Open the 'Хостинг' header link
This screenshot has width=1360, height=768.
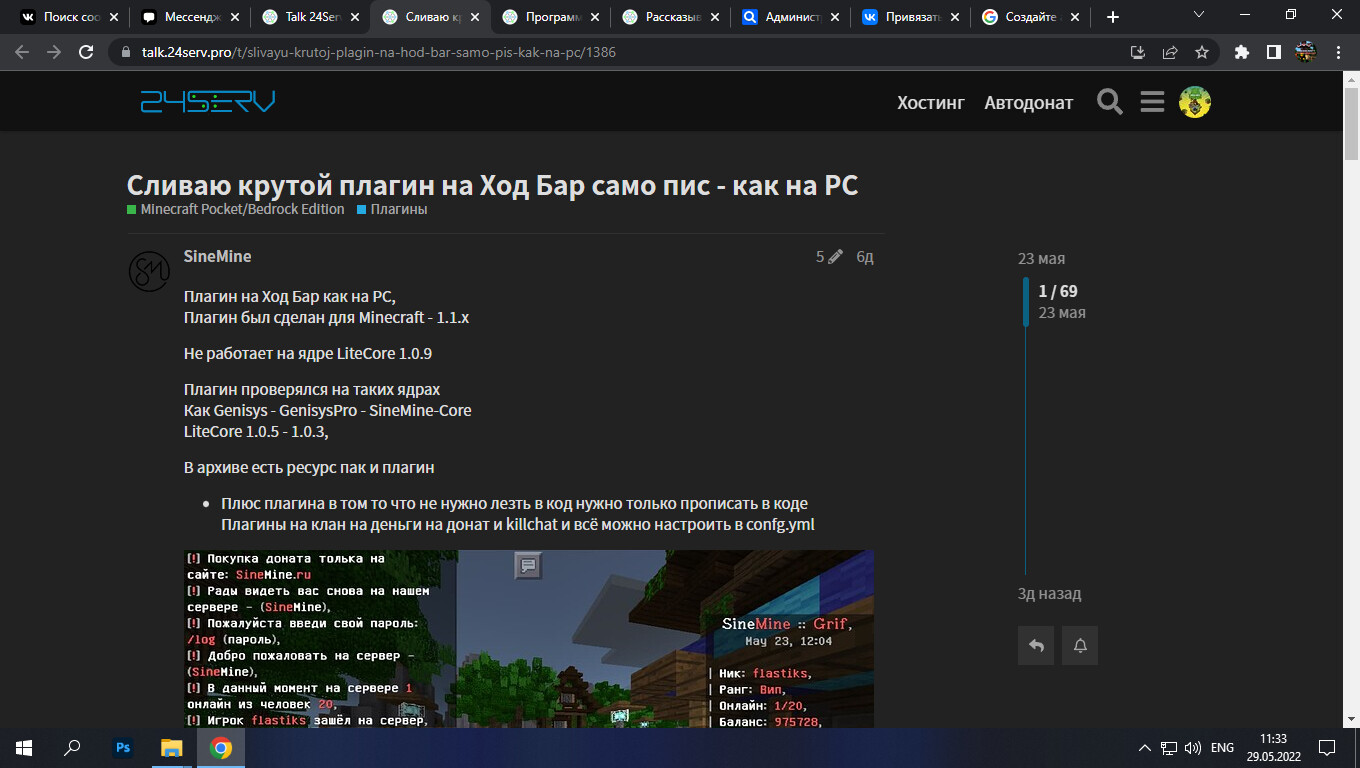(931, 102)
